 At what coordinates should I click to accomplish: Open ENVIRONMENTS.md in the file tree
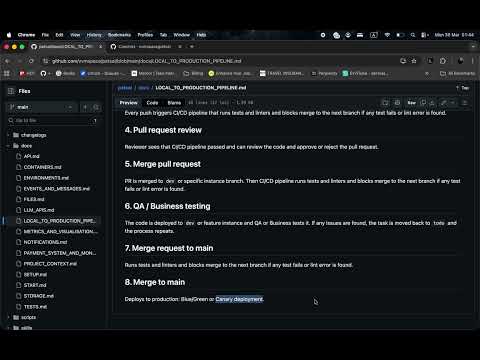[46, 178]
